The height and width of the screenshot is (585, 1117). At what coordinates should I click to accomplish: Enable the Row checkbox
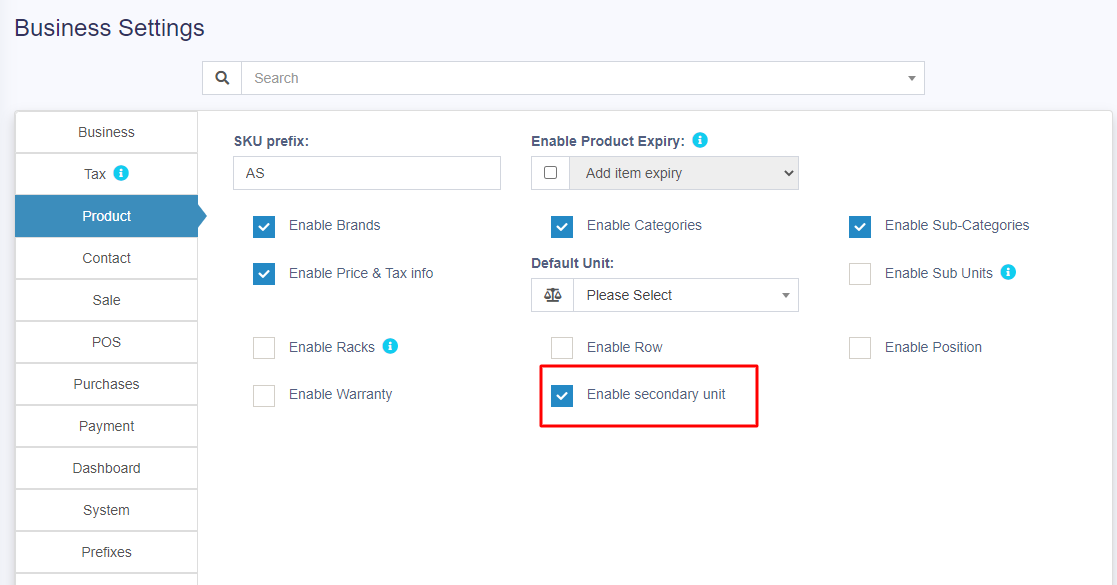(562, 348)
